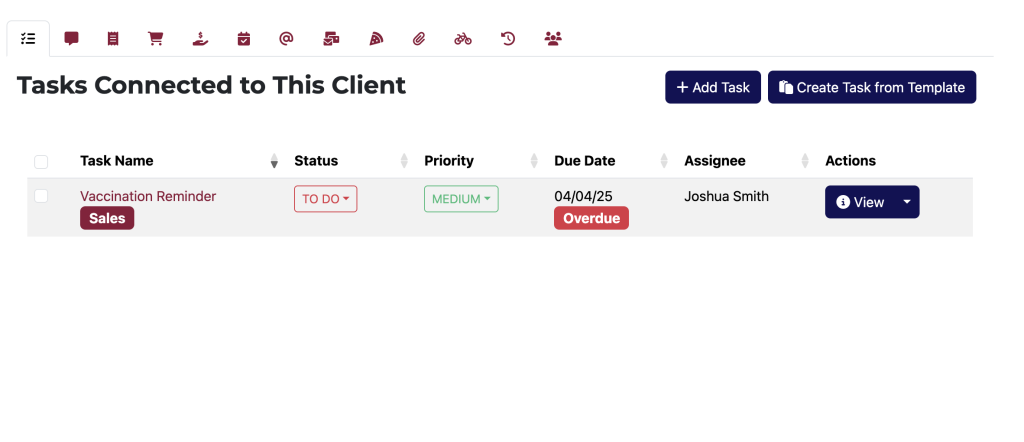Open the shopping cart tab
This screenshot has height=442, width=1024.
pos(155,39)
